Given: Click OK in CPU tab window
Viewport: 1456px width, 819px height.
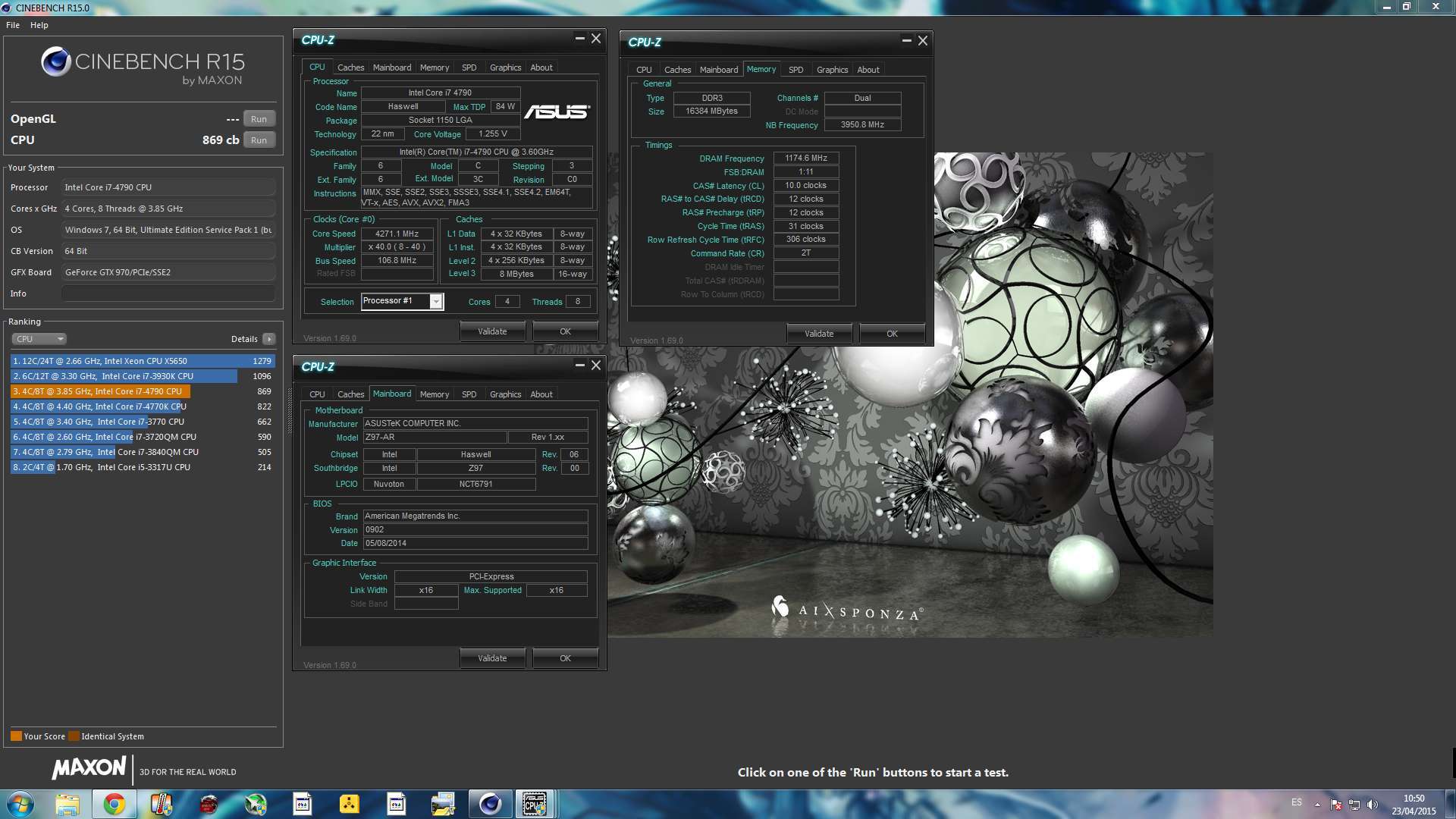Looking at the screenshot, I should [x=565, y=331].
